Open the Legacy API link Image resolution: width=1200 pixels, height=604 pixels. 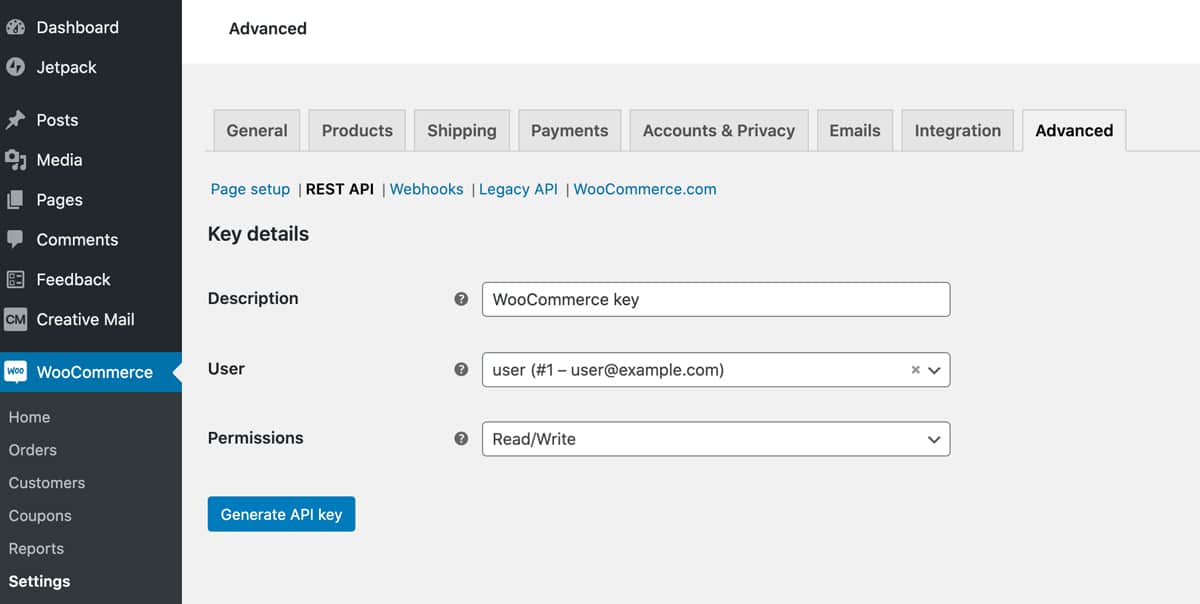coord(518,189)
